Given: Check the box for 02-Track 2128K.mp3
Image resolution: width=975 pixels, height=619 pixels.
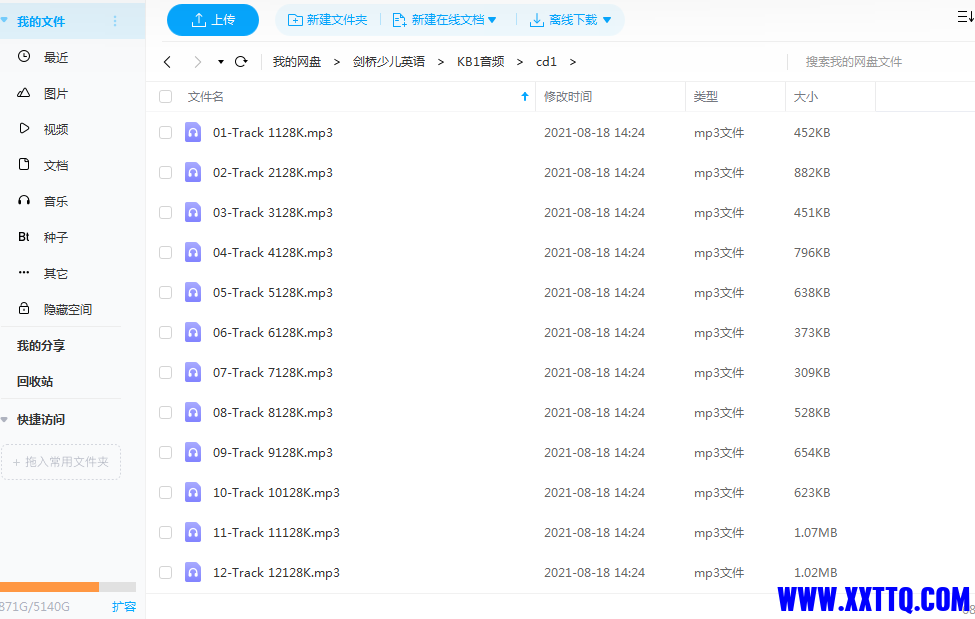Looking at the screenshot, I should point(165,172).
